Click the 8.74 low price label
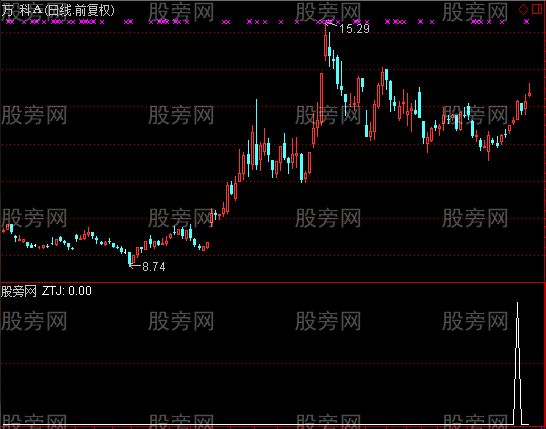Screen dimensions: 546x429 tap(154, 267)
